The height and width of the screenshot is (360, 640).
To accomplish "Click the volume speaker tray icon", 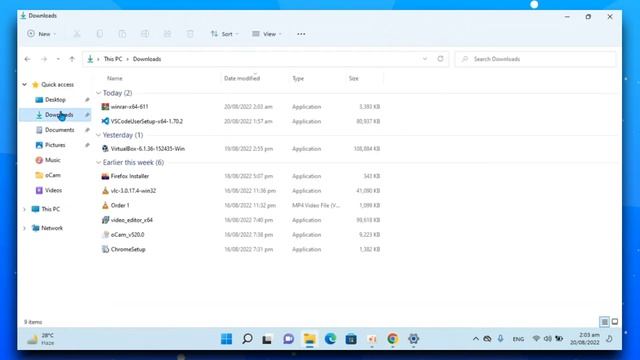I will (x=547, y=339).
